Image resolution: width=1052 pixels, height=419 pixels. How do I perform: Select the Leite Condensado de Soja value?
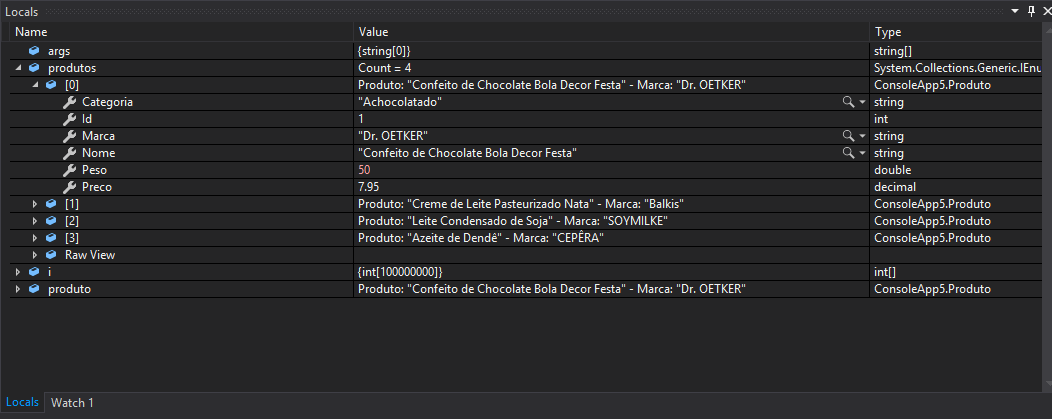pos(513,221)
